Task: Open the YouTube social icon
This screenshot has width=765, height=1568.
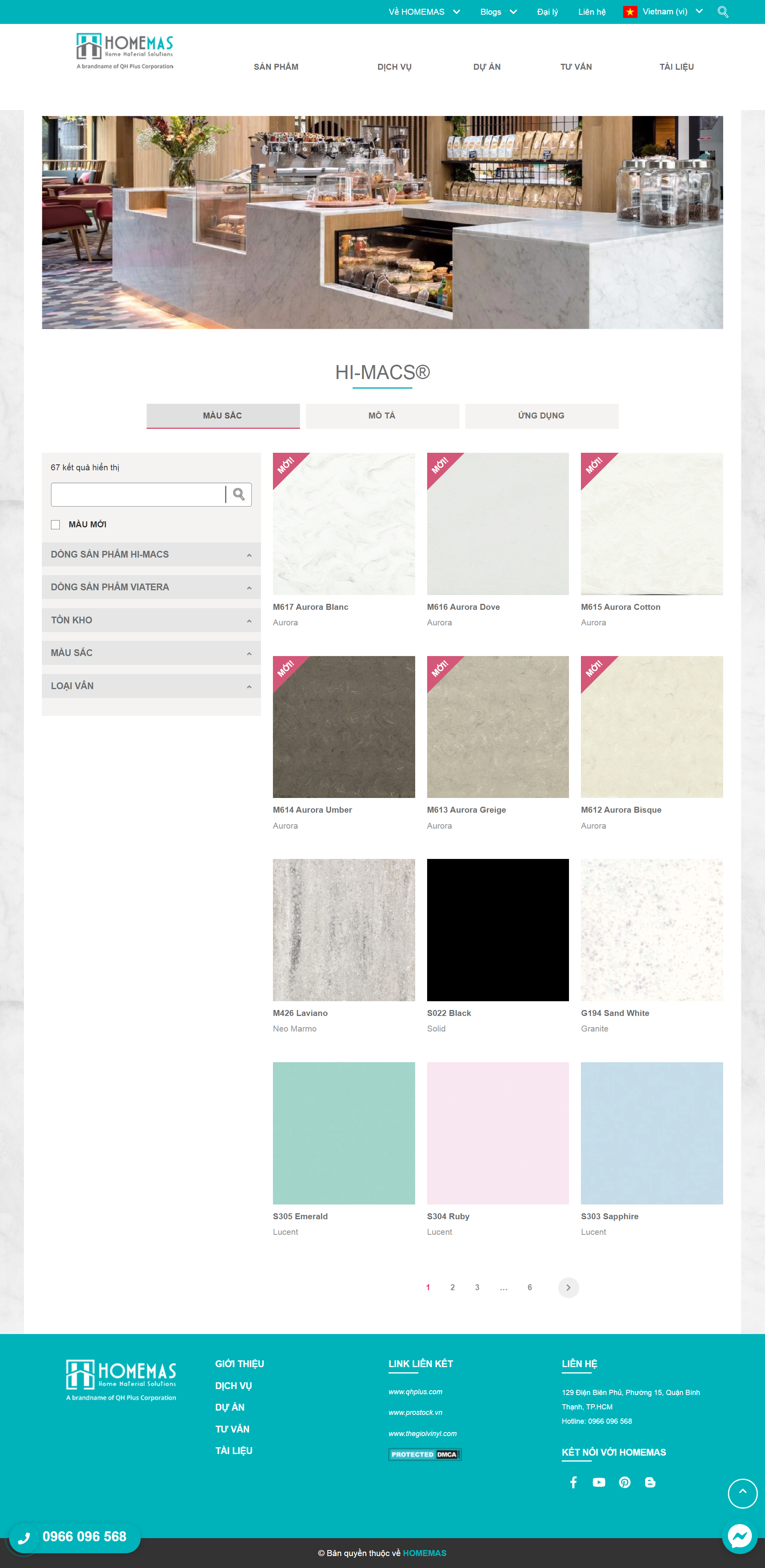Action: [599, 1482]
